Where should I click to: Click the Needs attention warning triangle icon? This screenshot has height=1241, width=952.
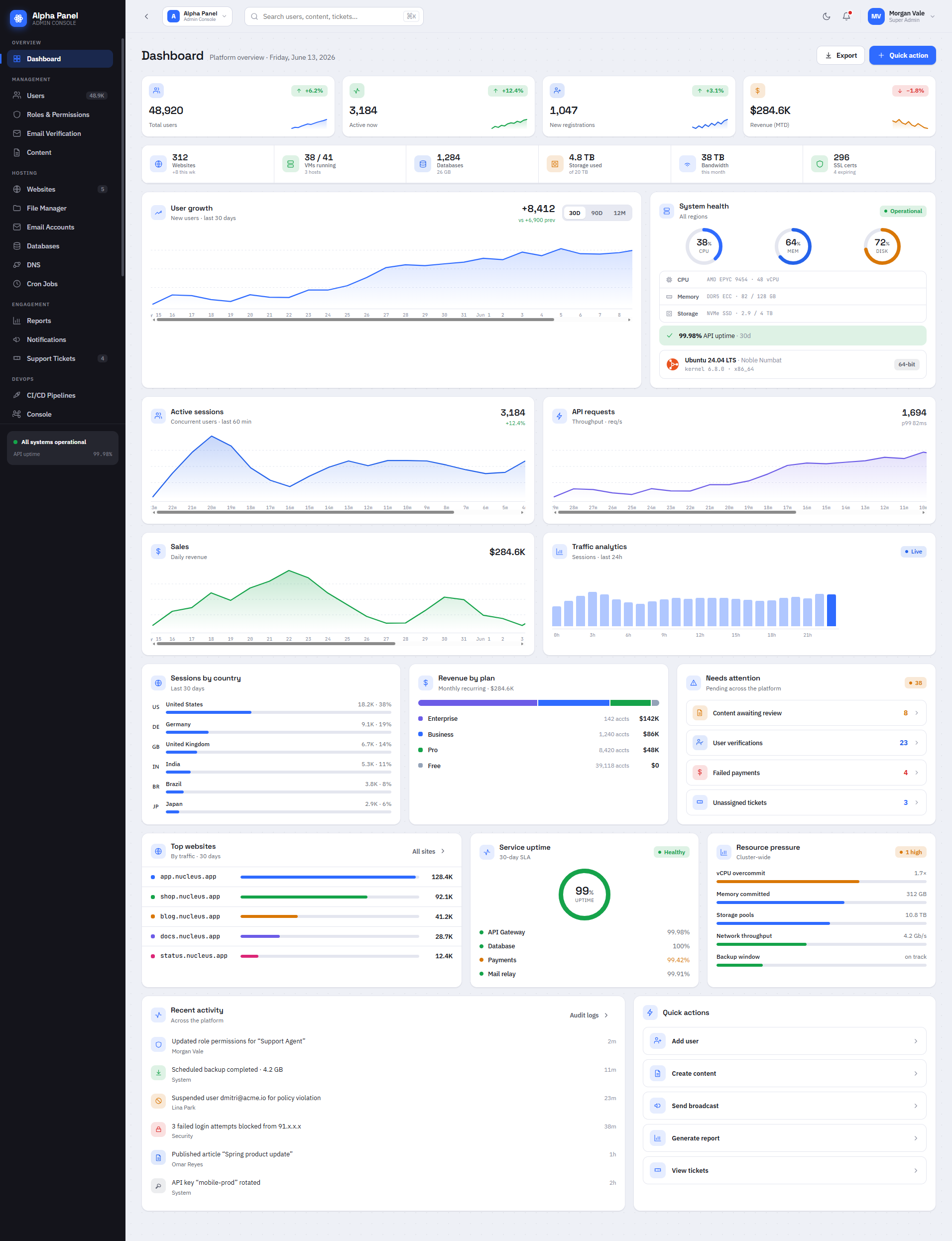[x=693, y=683]
